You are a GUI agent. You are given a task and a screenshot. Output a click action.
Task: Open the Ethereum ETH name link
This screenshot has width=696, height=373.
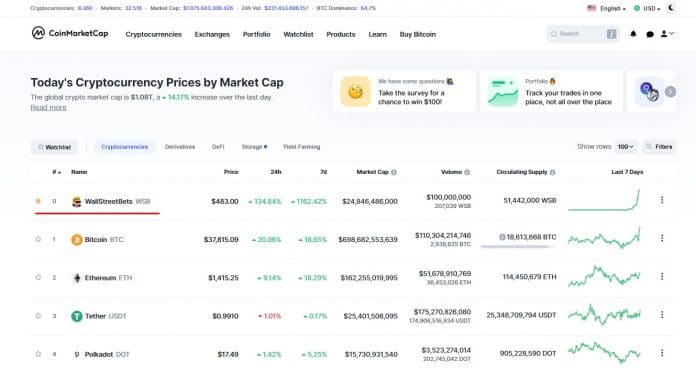(108, 278)
